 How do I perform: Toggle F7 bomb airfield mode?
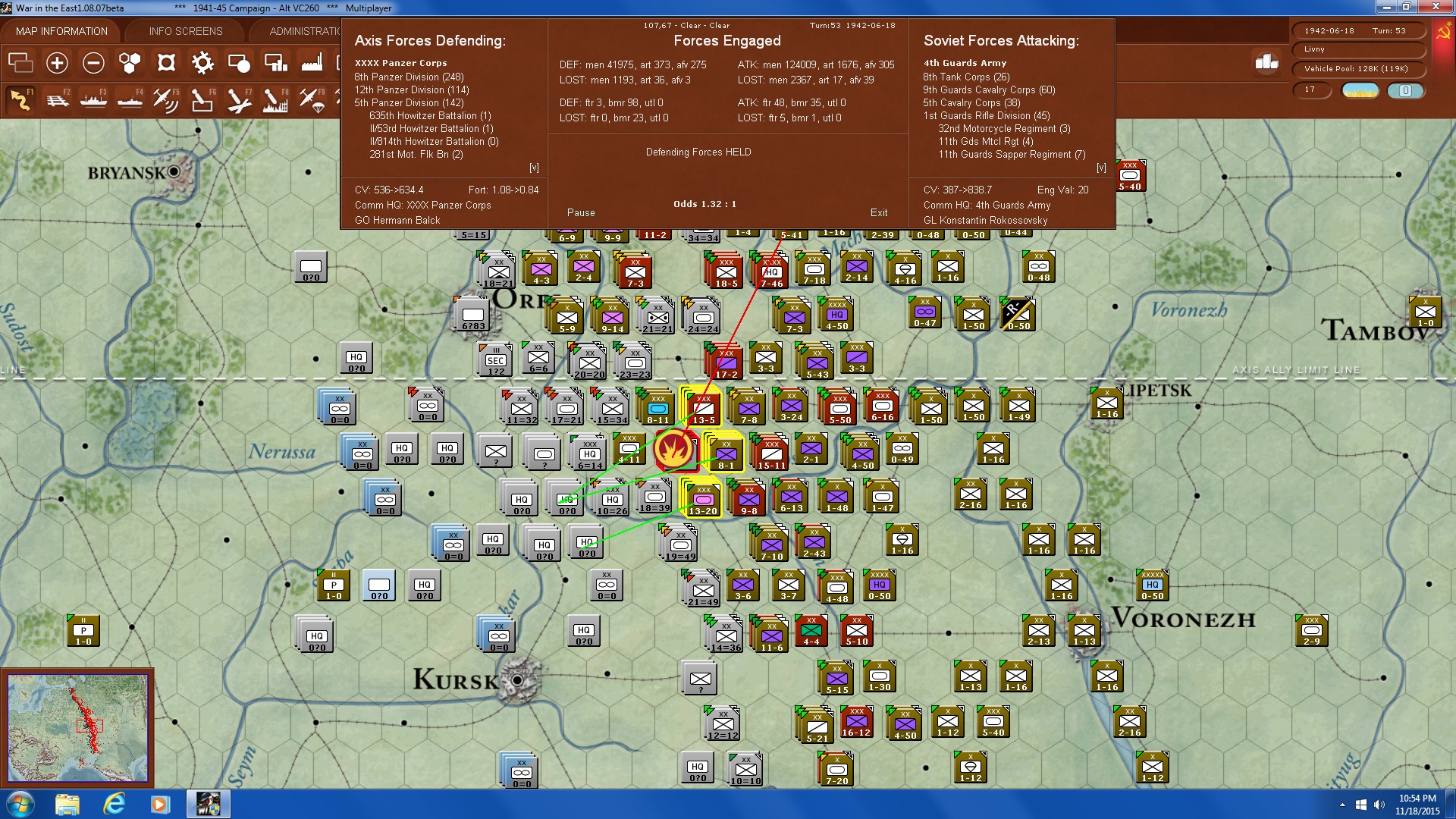tap(239, 100)
